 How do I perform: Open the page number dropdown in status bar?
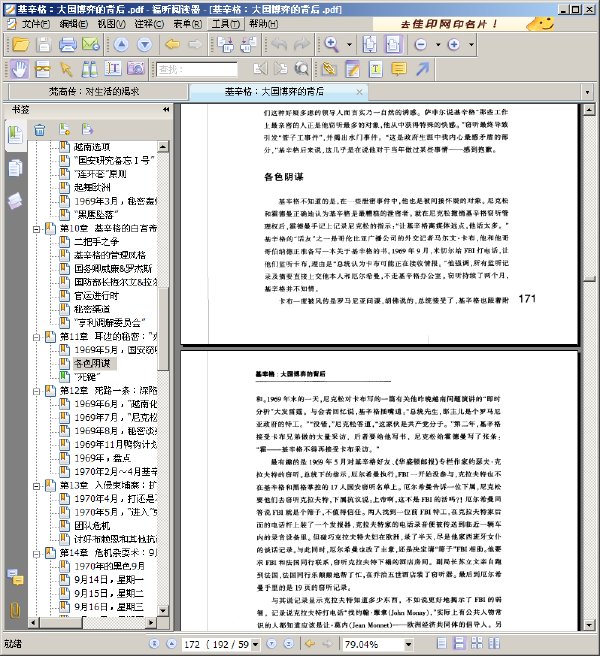(255, 644)
